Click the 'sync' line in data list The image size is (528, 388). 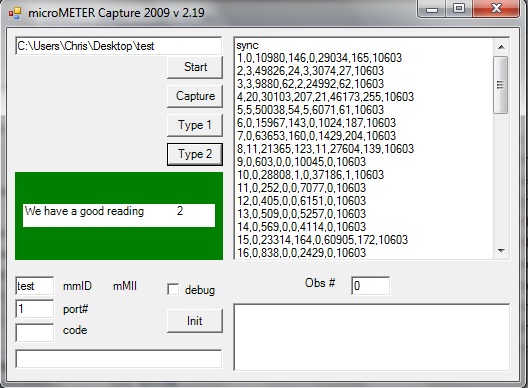(248, 45)
